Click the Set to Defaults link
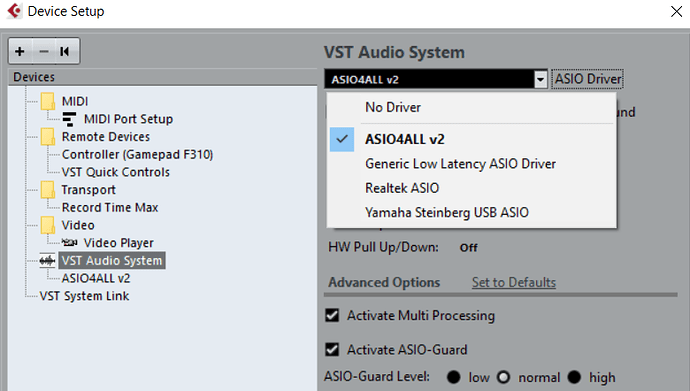Viewport: 690px width, 391px height. (514, 282)
